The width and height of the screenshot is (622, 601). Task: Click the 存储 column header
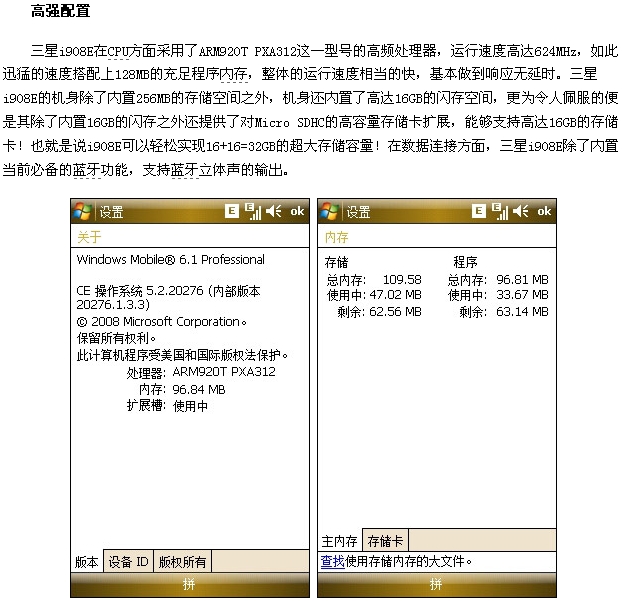336,262
